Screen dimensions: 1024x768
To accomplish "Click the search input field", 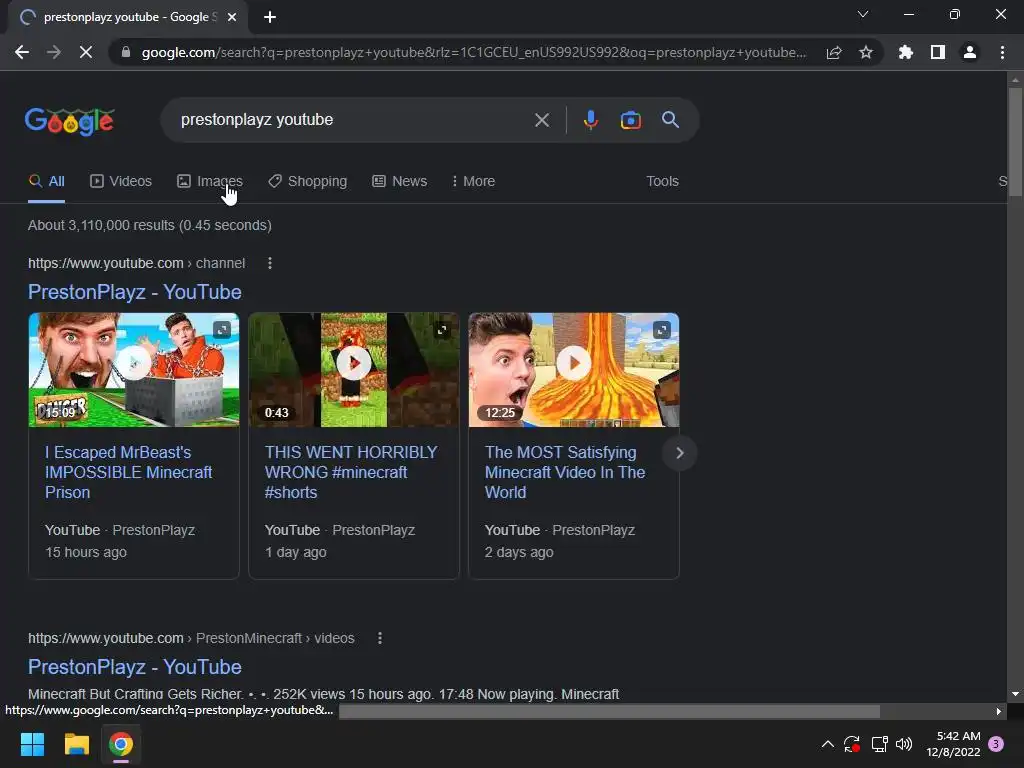I will click(x=353, y=120).
